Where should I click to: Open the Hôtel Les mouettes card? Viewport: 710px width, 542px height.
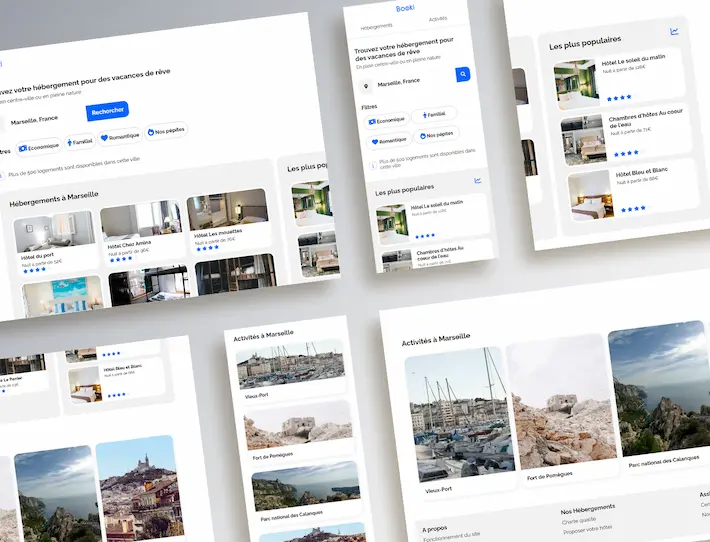229,221
